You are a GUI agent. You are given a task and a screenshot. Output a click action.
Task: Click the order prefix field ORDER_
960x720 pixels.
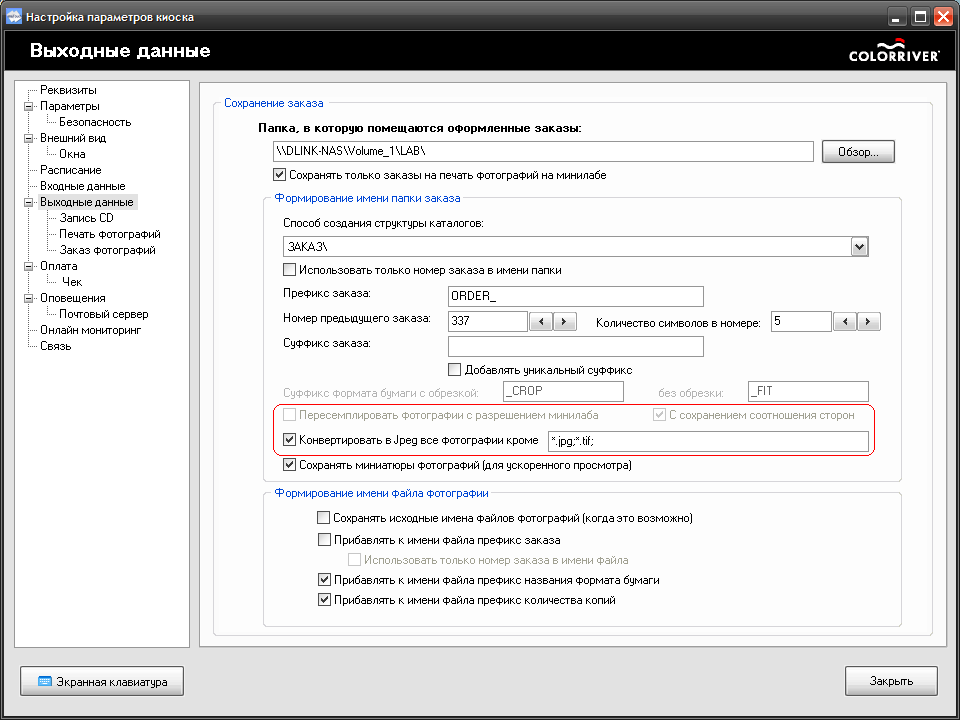pos(576,296)
